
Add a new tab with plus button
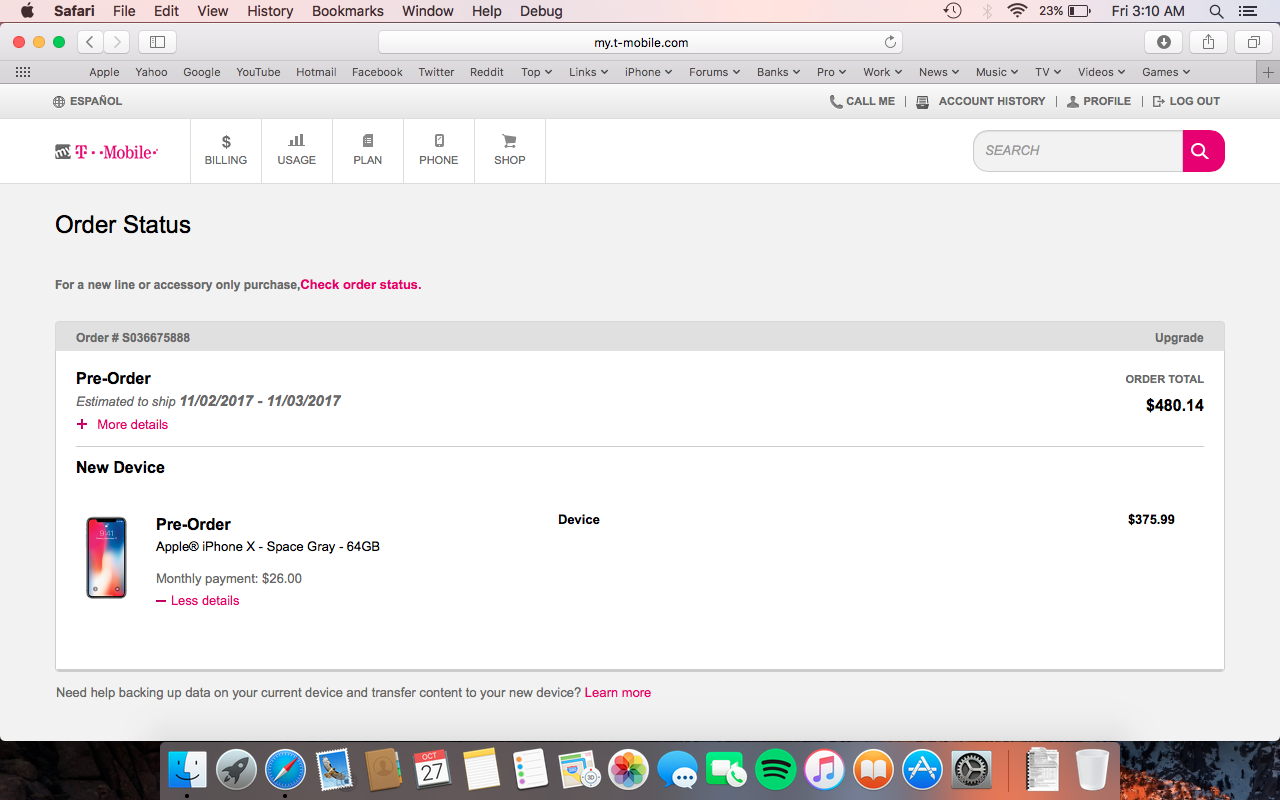pyautogui.click(x=1268, y=72)
